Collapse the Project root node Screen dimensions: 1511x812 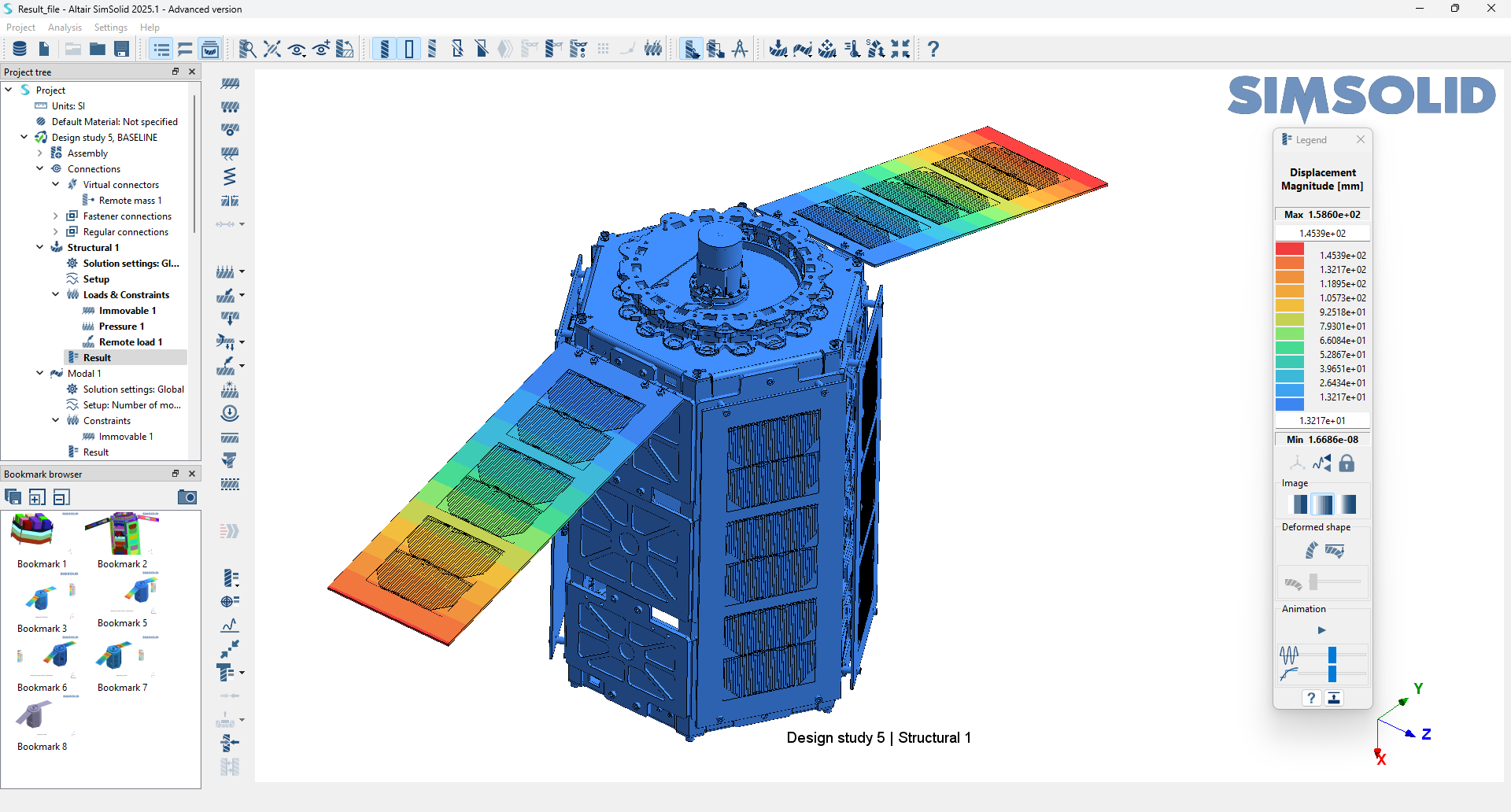click(x=9, y=90)
